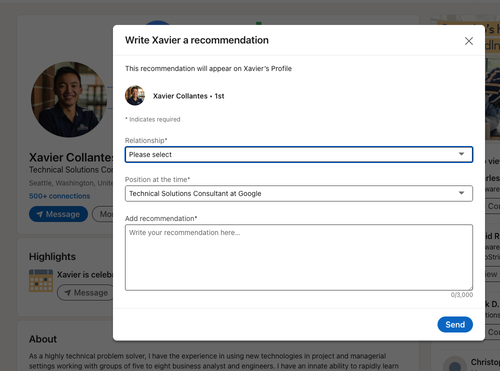This screenshot has height=371, width=500.
Task: Click the 'Position at the time*' label
Action: [157, 179]
